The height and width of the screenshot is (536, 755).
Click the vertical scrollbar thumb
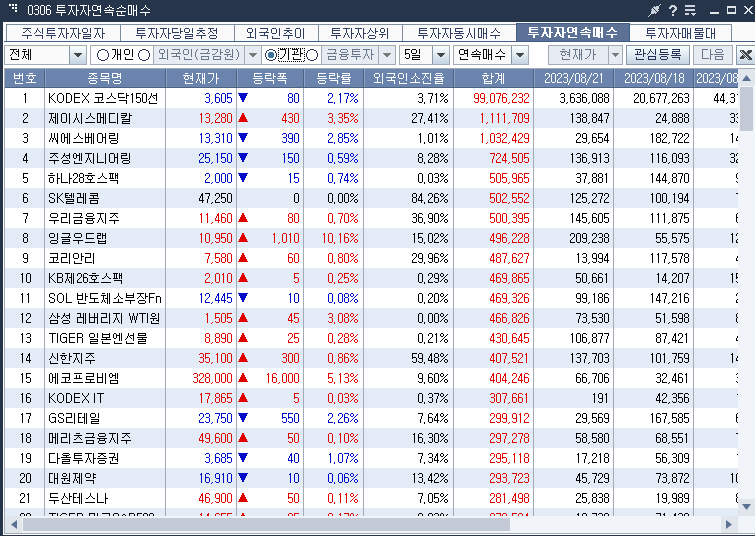[746, 109]
